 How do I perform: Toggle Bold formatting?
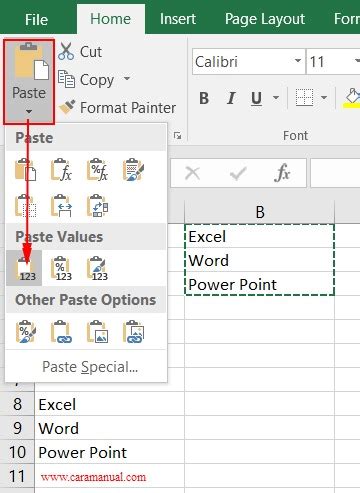pyautogui.click(x=204, y=98)
